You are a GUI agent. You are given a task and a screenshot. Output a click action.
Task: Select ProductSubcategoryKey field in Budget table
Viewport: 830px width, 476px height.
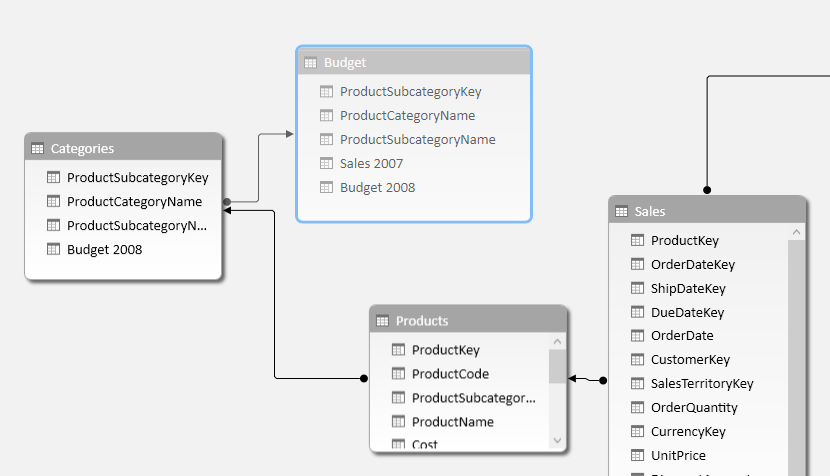pyautogui.click(x=411, y=92)
